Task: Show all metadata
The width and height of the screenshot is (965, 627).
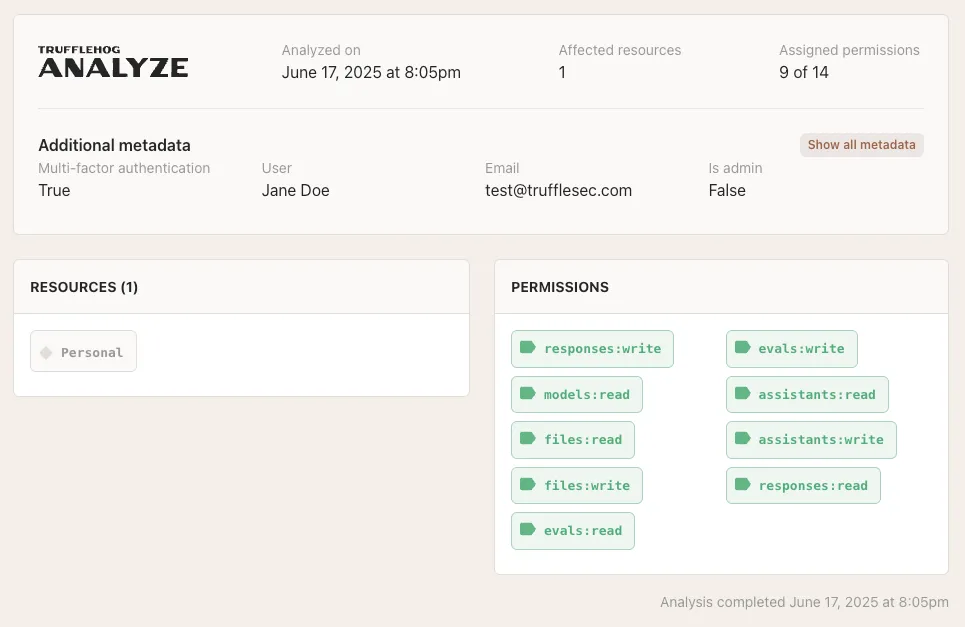Action: 862,145
